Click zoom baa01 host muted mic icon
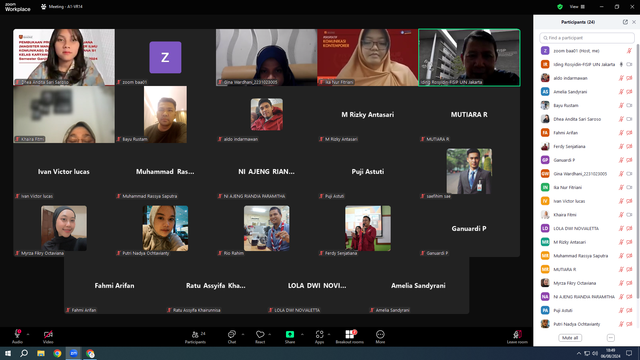 (x=629, y=51)
